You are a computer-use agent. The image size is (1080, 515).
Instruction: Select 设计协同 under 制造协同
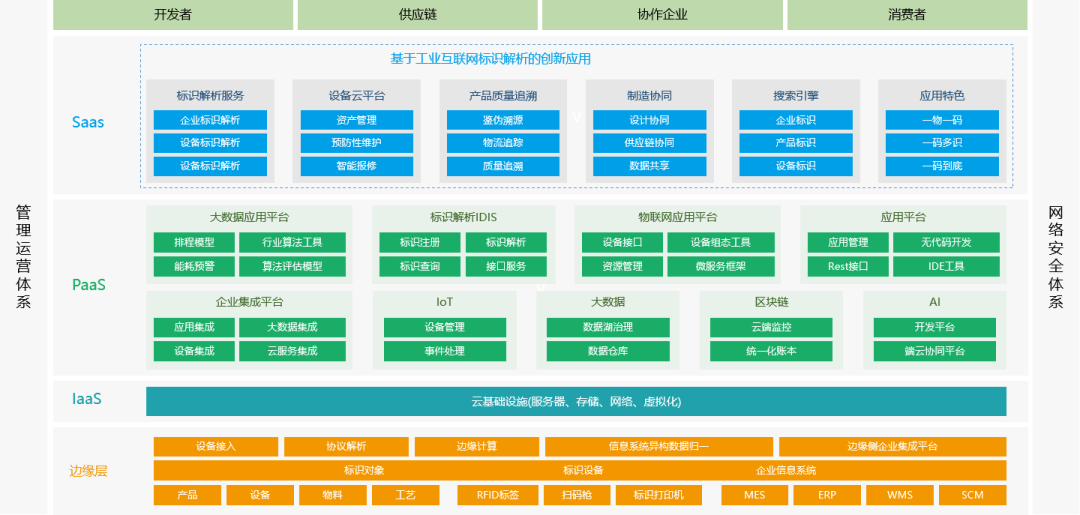[x=650, y=120]
